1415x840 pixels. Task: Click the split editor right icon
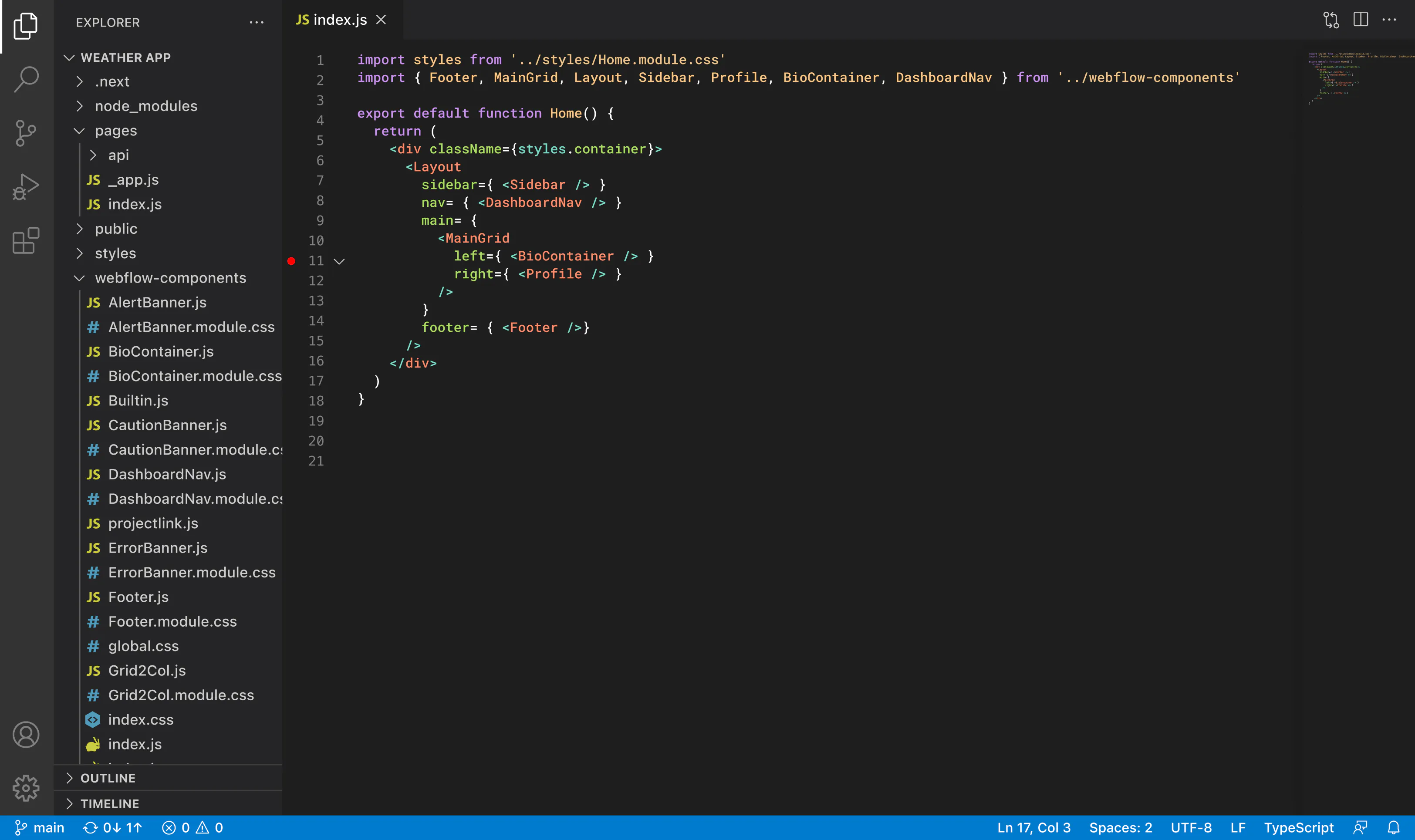tap(1361, 20)
